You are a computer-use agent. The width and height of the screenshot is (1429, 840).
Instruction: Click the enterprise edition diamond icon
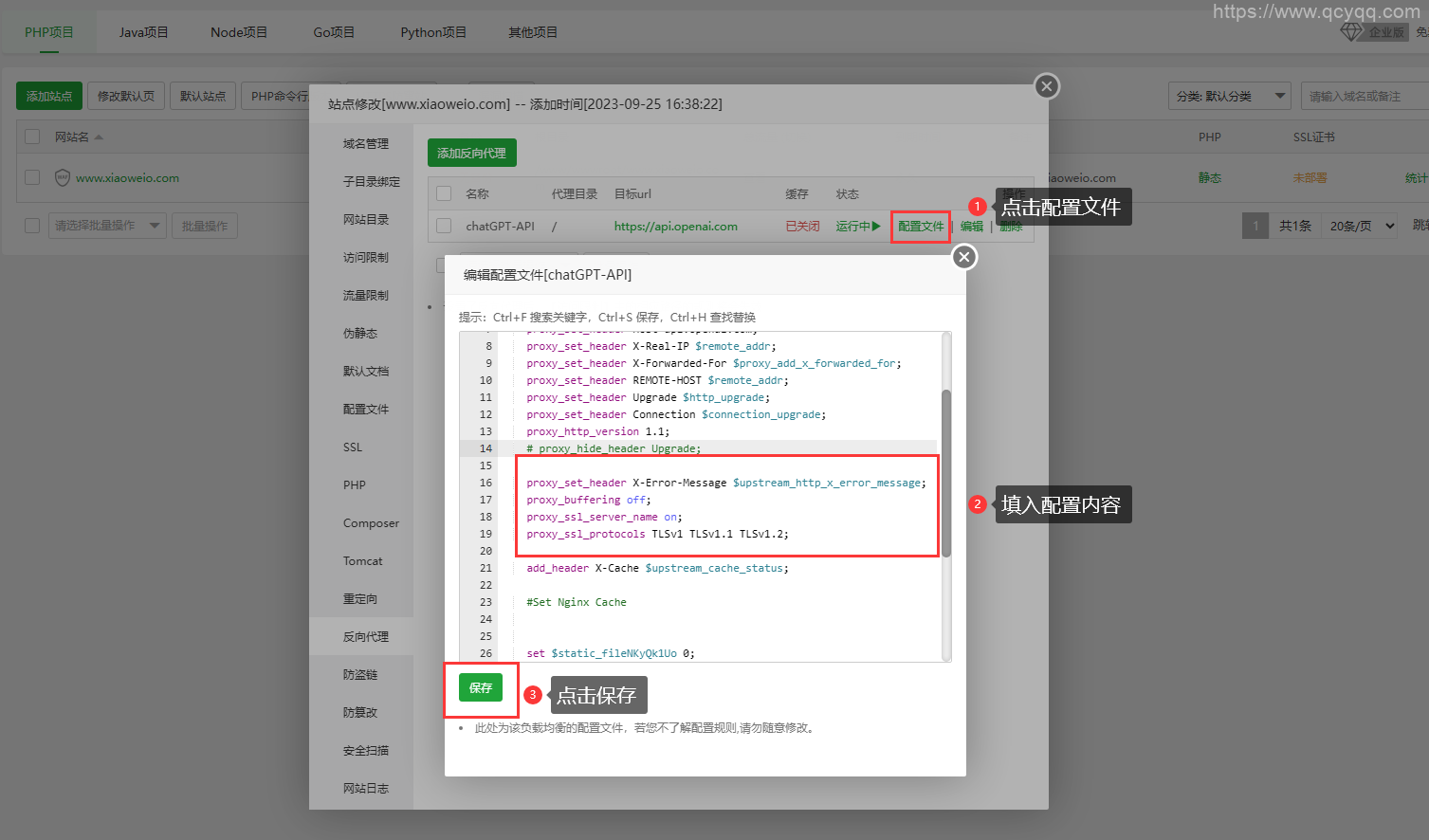1350,32
